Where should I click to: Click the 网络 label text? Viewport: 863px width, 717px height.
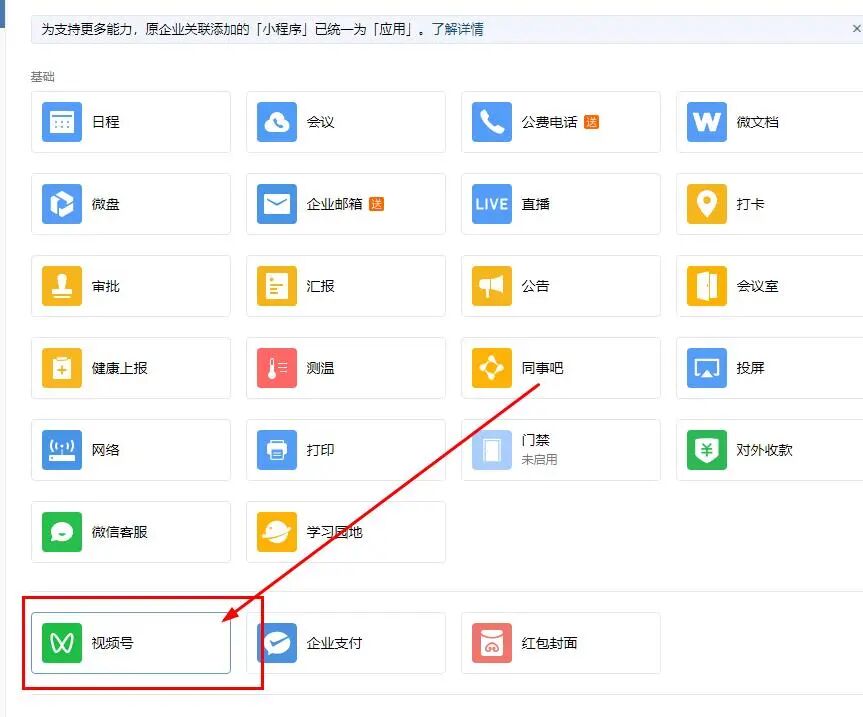(x=106, y=450)
